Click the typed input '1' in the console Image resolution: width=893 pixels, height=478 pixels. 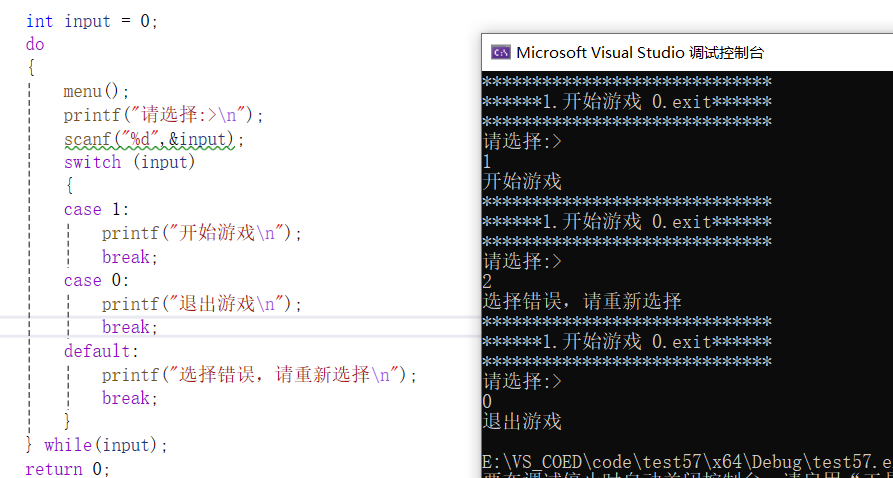pos(487,162)
